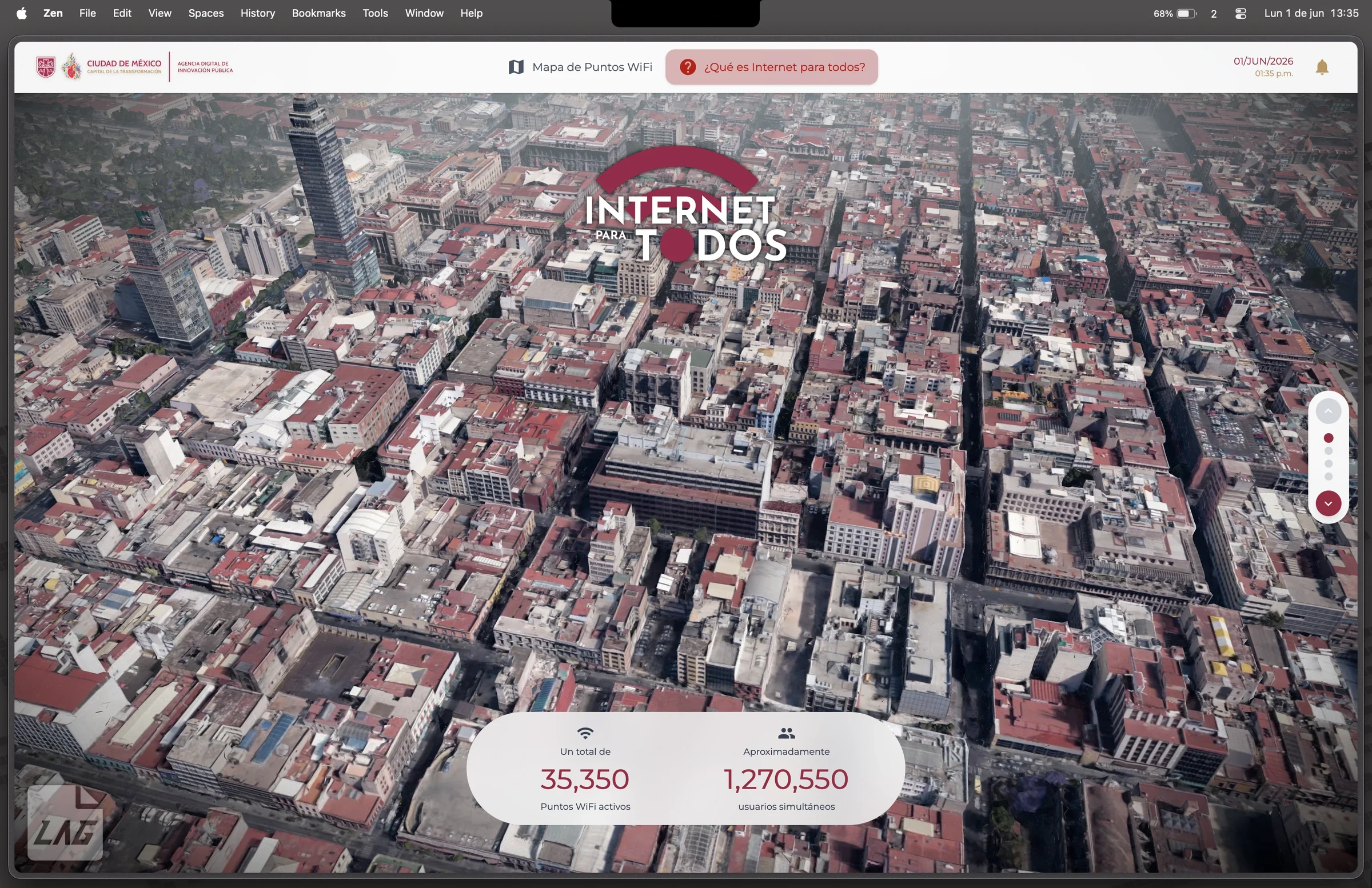Click the WiFi icon above Un total de

[585, 733]
